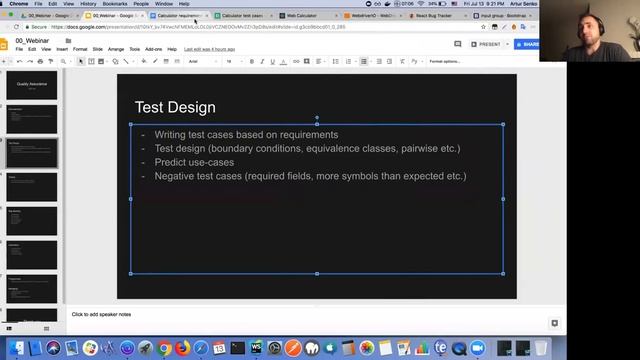Click Format options button
This screenshot has width=640, height=360.
[445, 61]
